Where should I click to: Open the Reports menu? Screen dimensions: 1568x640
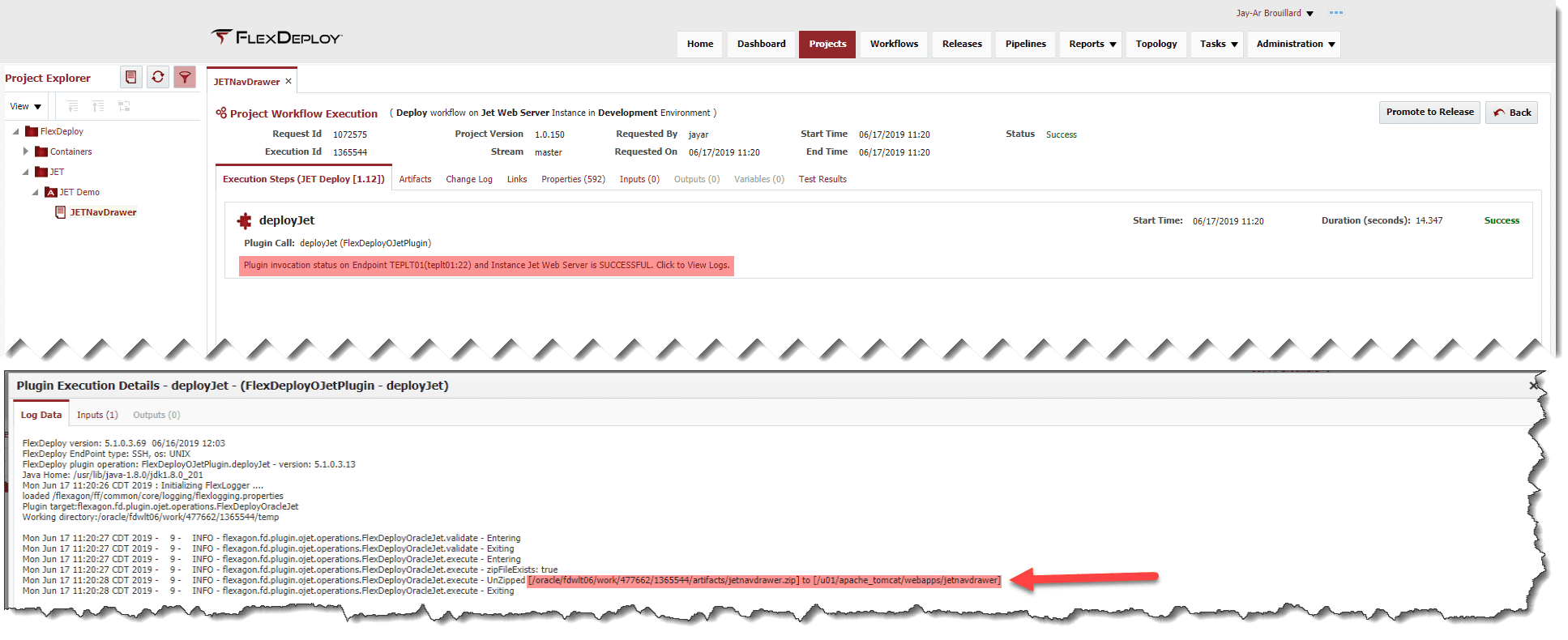(1092, 44)
